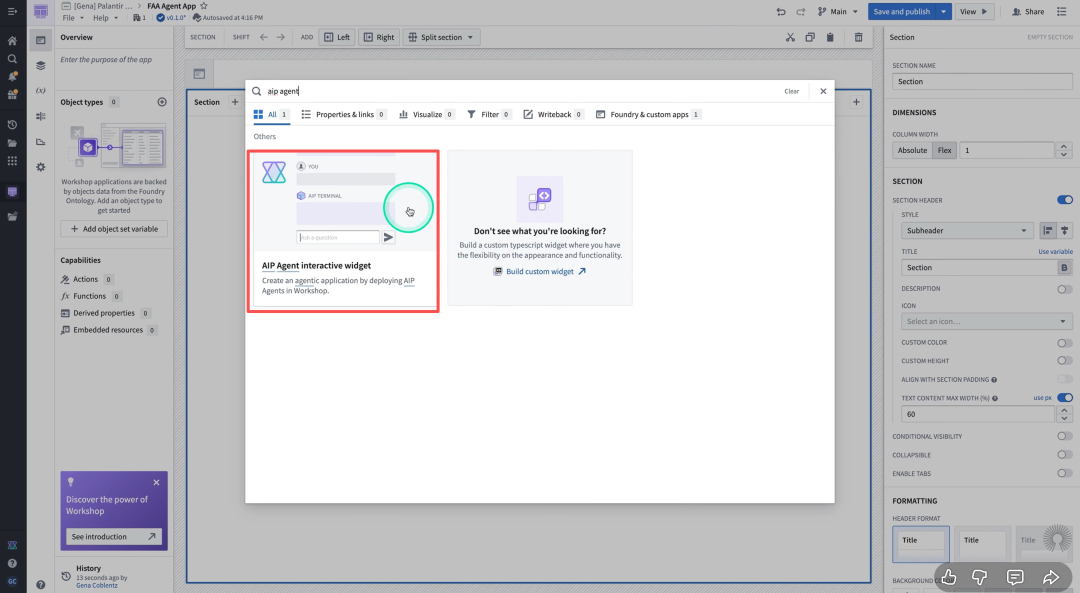Shift section left with left arrow

[x=264, y=37]
